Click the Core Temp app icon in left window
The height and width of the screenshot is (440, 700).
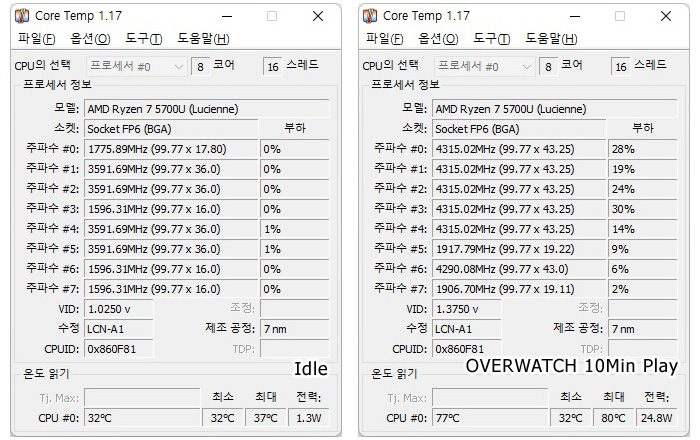(x=22, y=16)
